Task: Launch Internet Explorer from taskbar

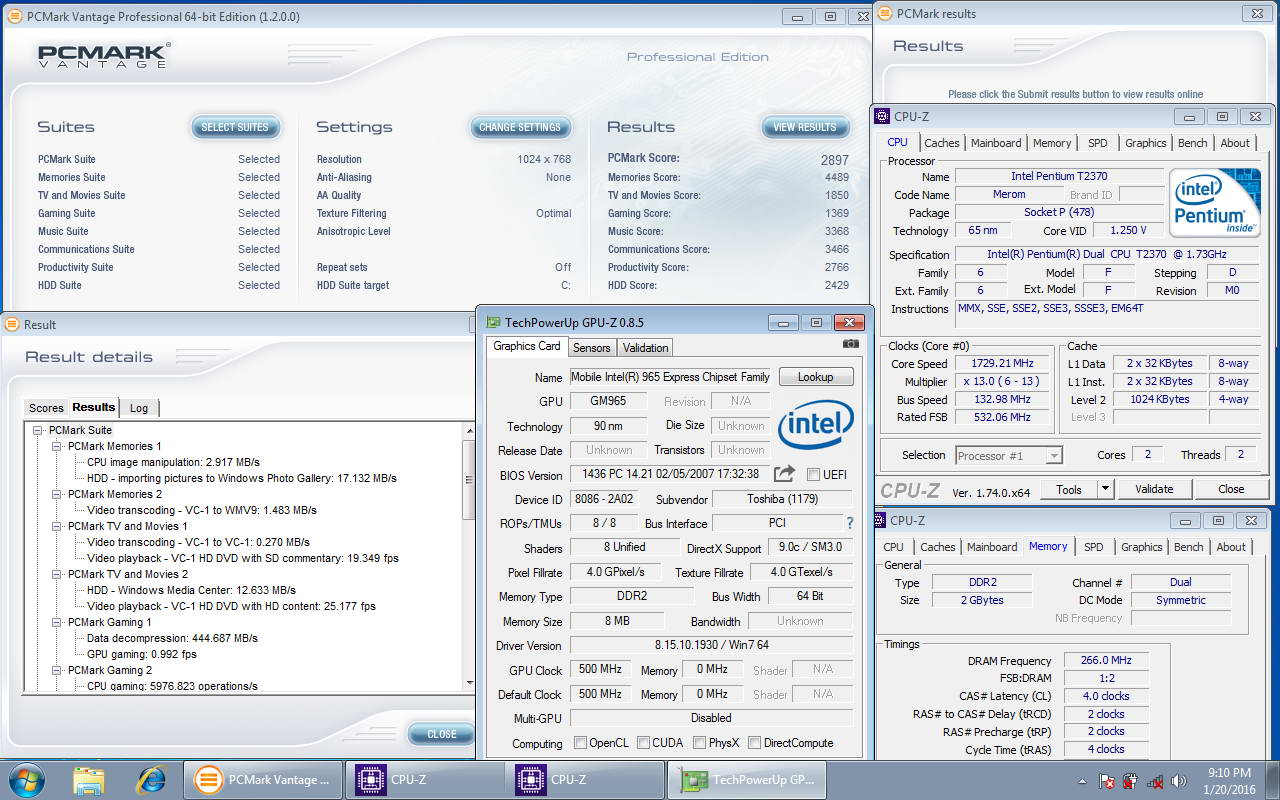Action: [151, 780]
